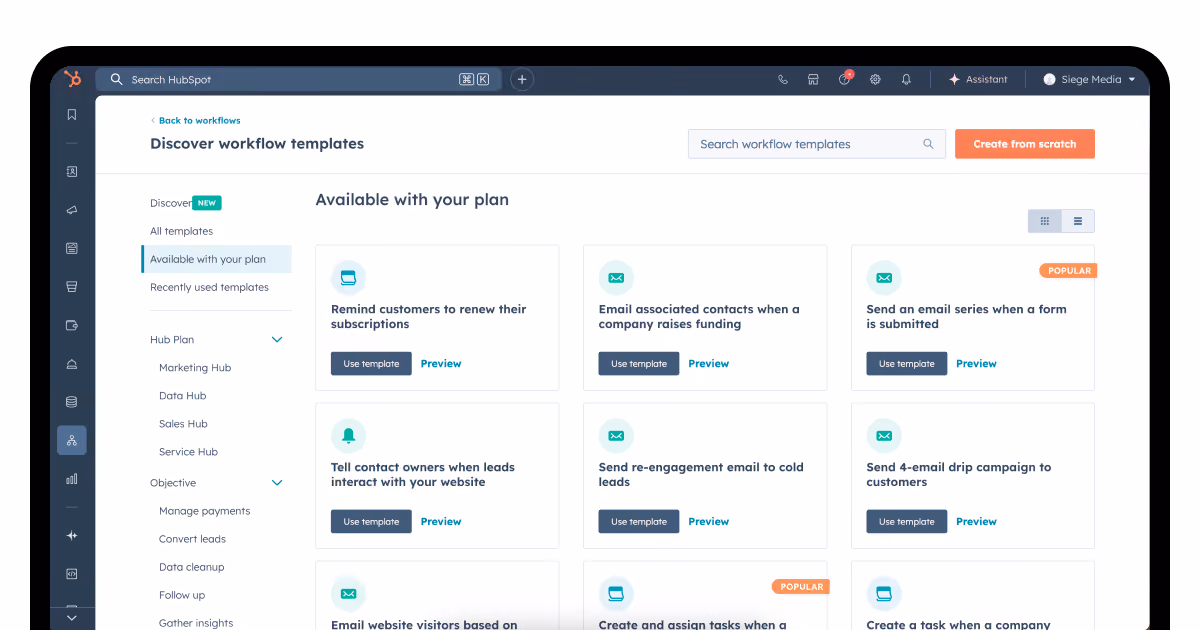Filter by Gather insights objective
The image size is (1200, 630).
pyautogui.click(x=196, y=623)
